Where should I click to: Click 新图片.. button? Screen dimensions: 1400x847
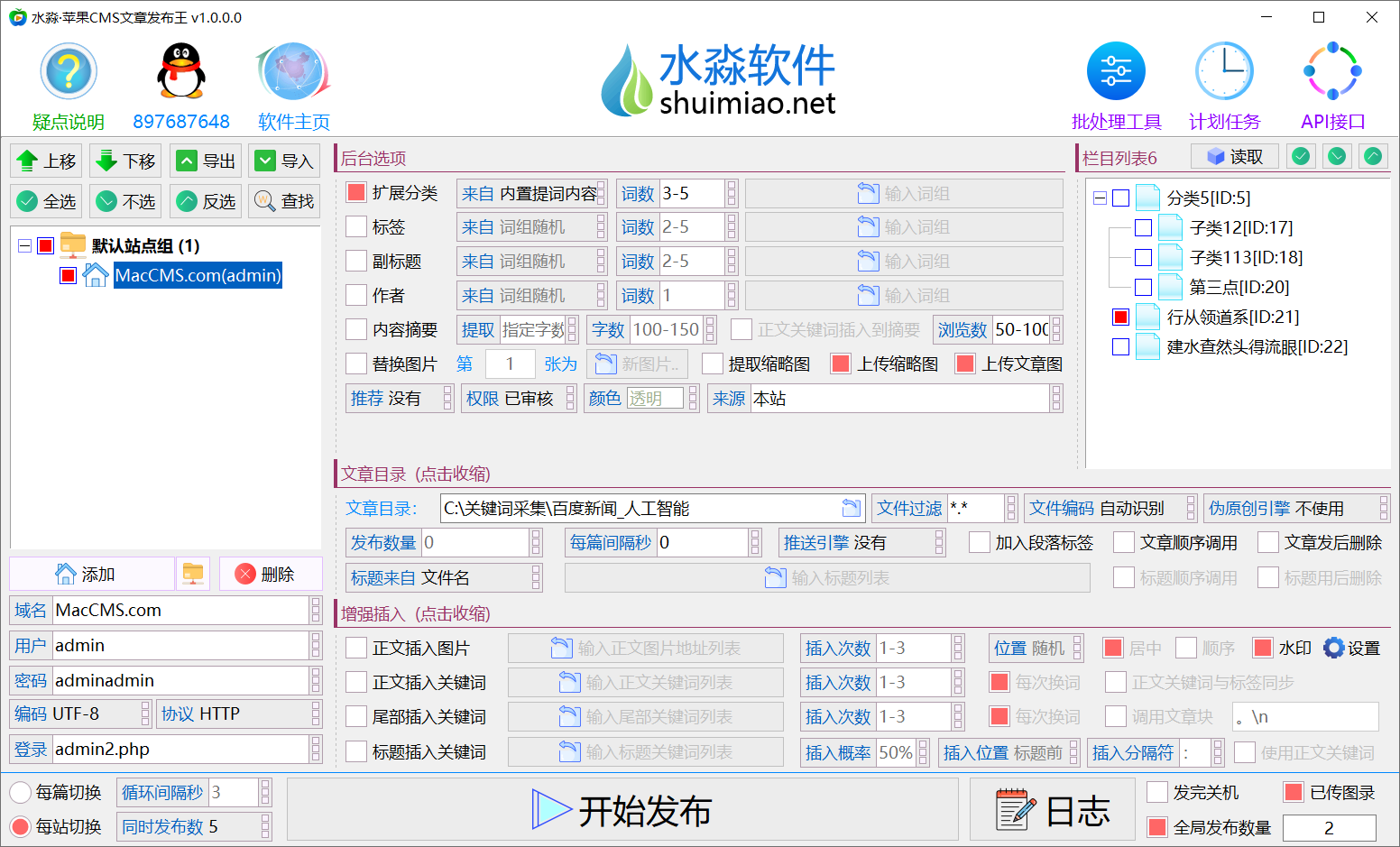[638, 364]
